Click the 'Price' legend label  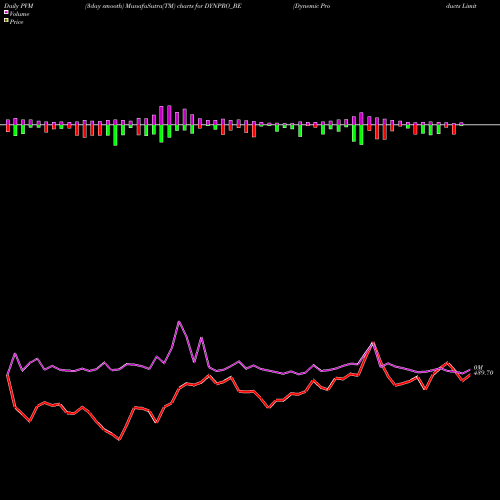point(16,22)
